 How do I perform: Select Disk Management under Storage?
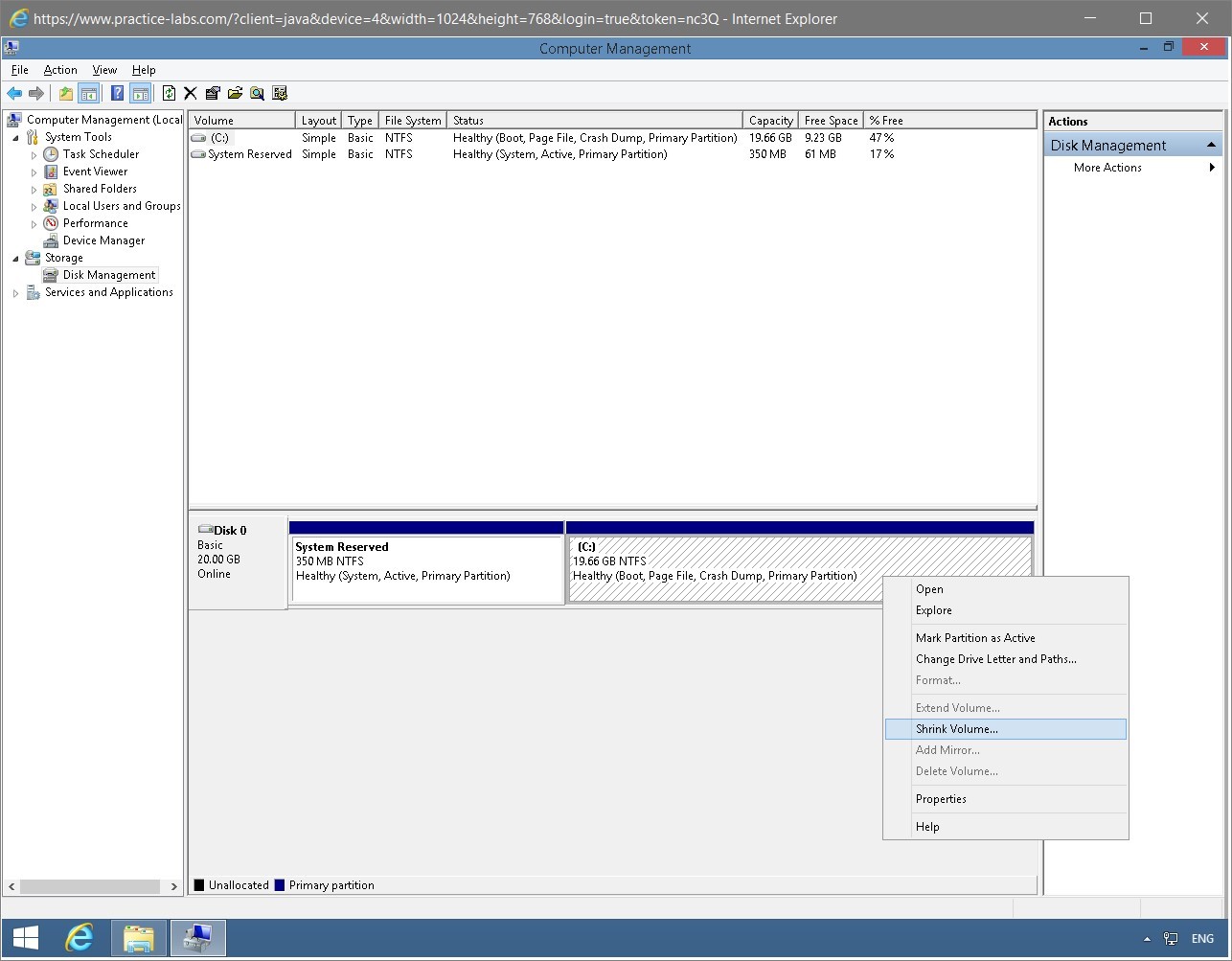click(108, 275)
